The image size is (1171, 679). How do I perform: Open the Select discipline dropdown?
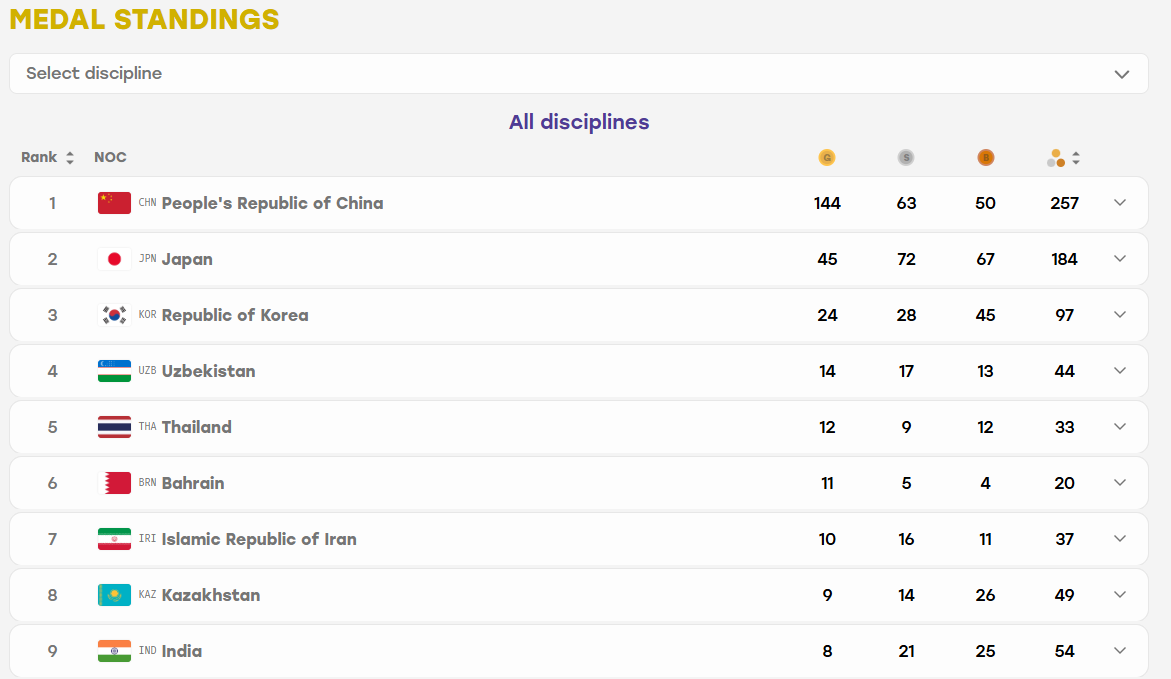579,73
